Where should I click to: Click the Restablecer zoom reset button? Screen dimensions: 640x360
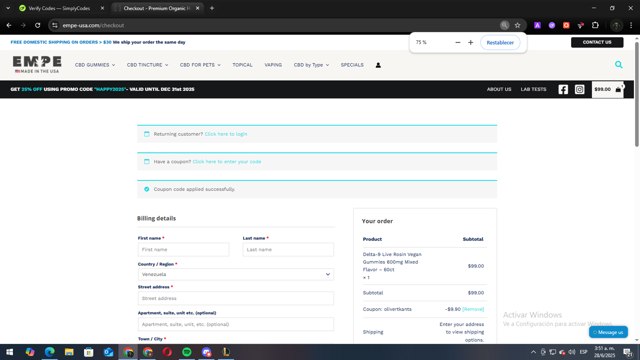500,42
